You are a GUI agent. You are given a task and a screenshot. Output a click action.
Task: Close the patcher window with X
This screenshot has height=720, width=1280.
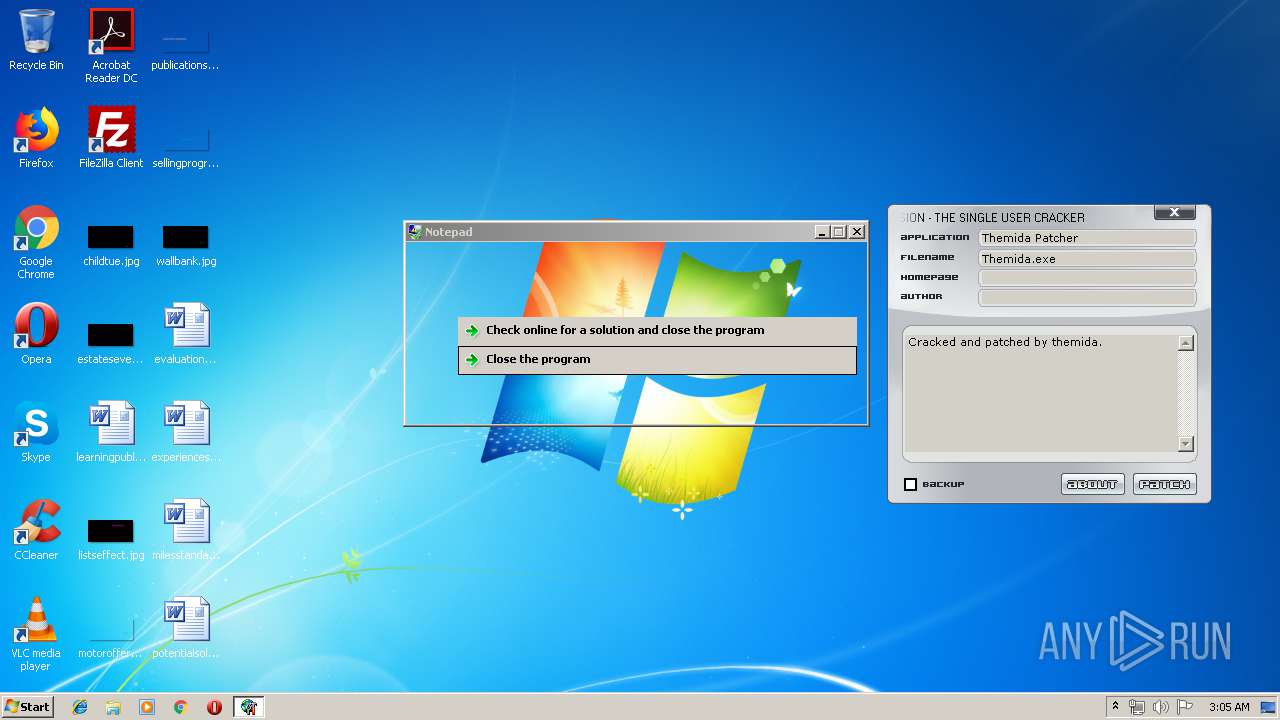[x=1175, y=212]
